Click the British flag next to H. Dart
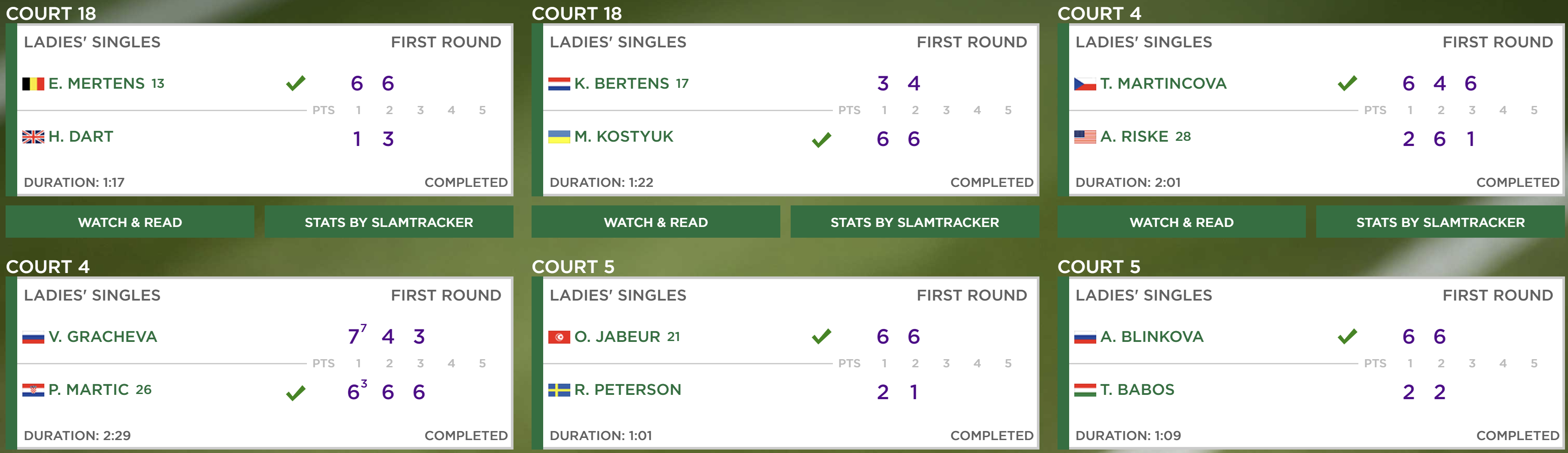The image size is (1568, 453). tap(34, 137)
